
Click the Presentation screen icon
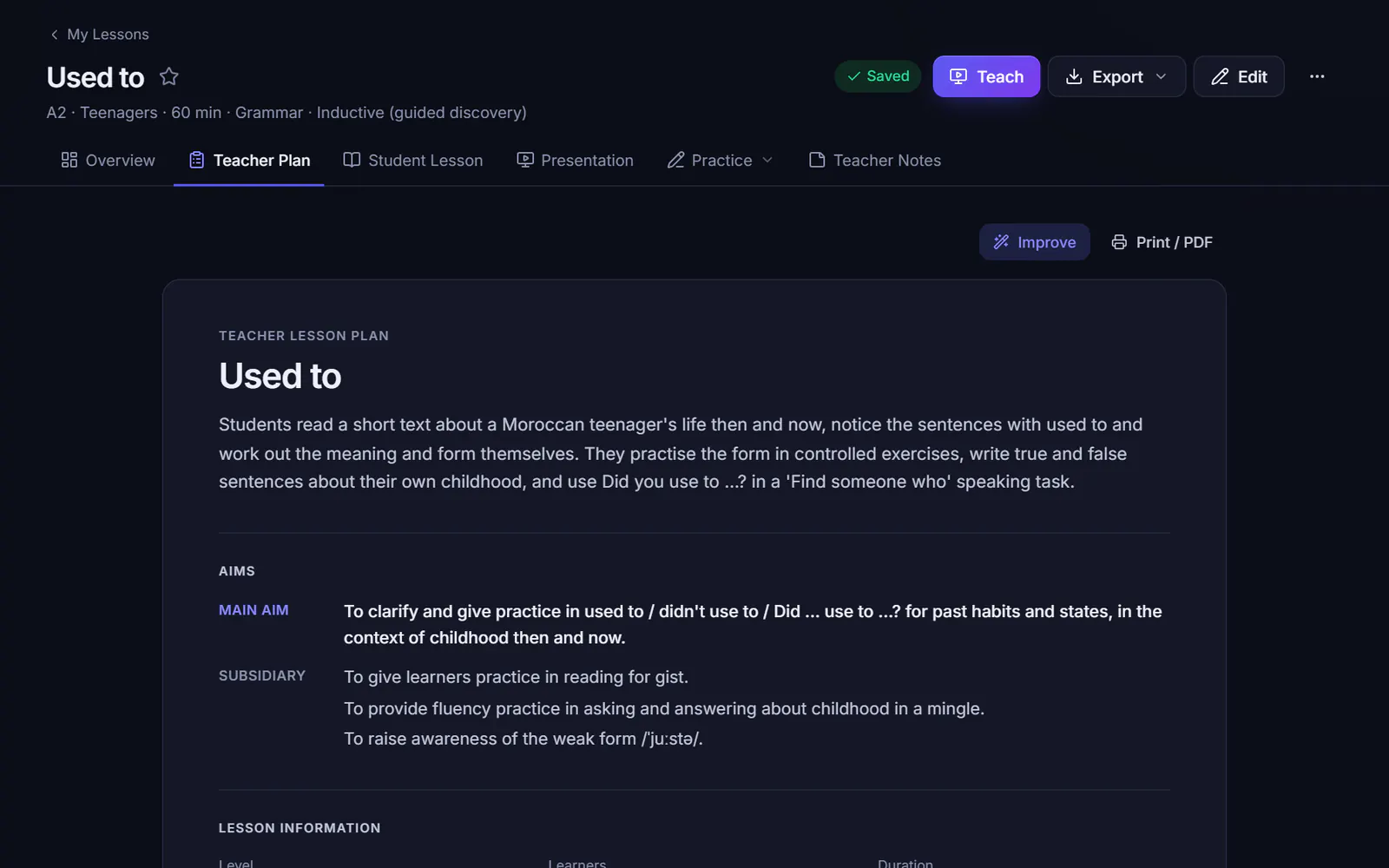point(525,160)
